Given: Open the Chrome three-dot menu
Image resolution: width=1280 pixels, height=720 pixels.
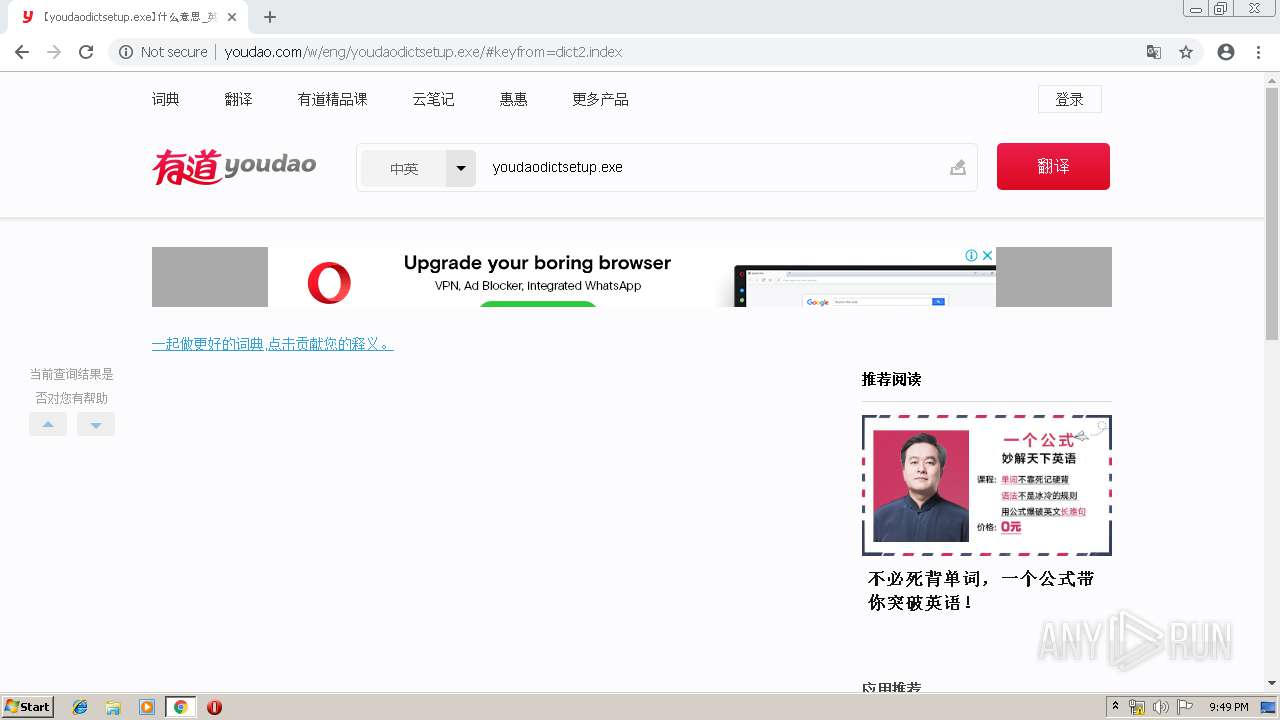Looking at the screenshot, I should (1258, 52).
